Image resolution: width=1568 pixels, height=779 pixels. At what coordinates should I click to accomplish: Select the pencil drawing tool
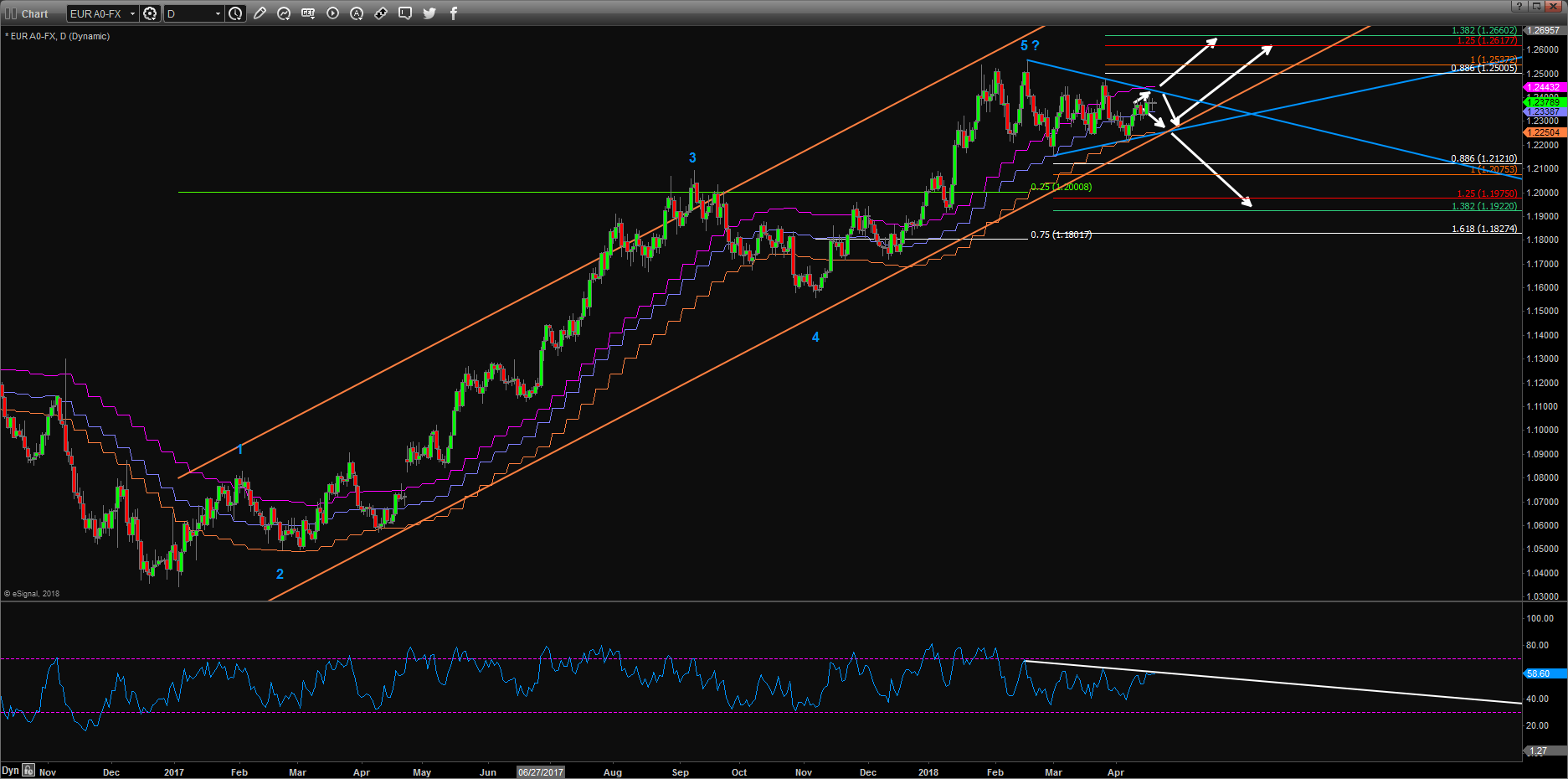pyautogui.click(x=260, y=13)
